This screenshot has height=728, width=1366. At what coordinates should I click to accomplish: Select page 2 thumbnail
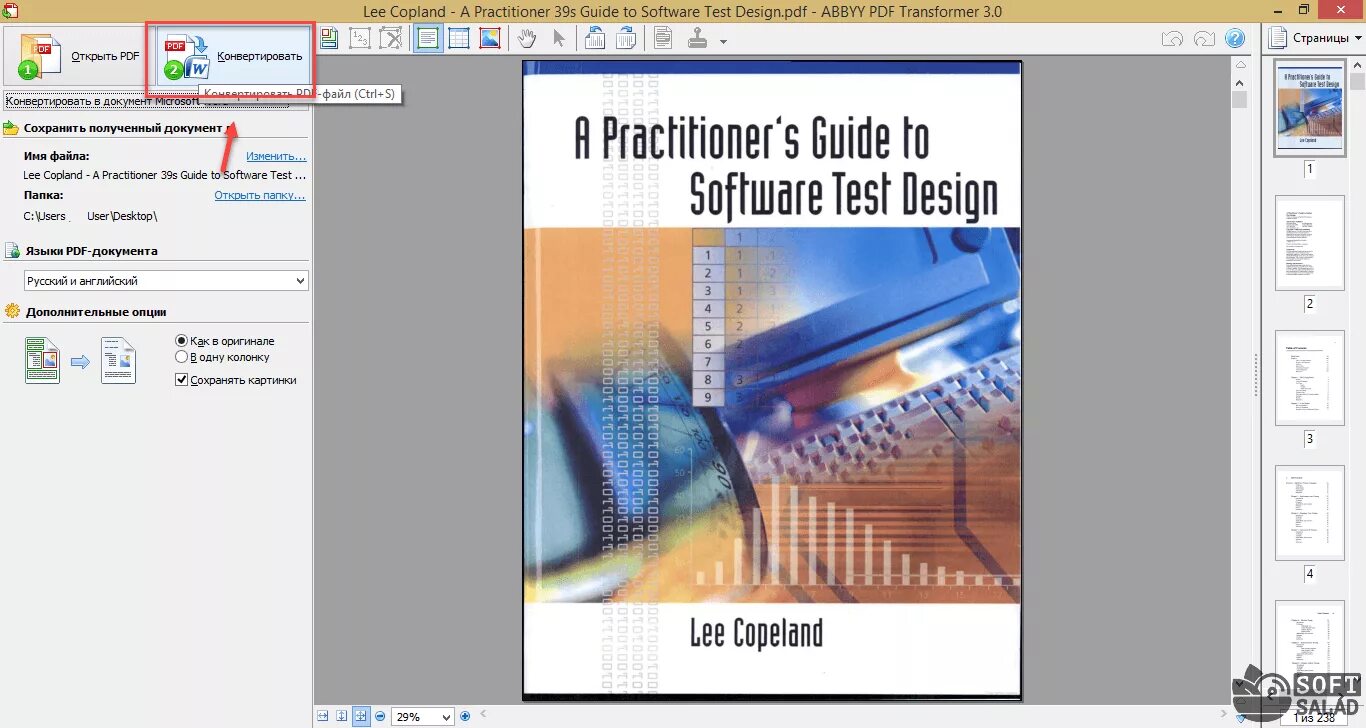[1310, 243]
